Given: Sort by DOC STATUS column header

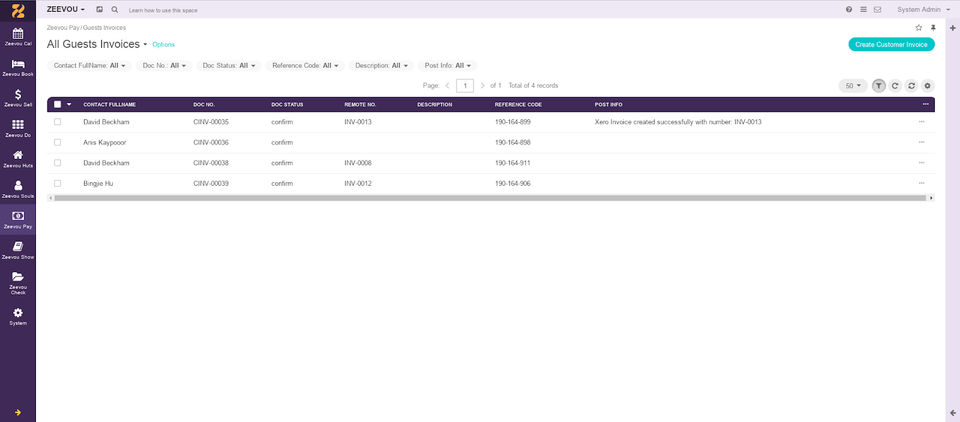Looking at the screenshot, I should 287,105.
